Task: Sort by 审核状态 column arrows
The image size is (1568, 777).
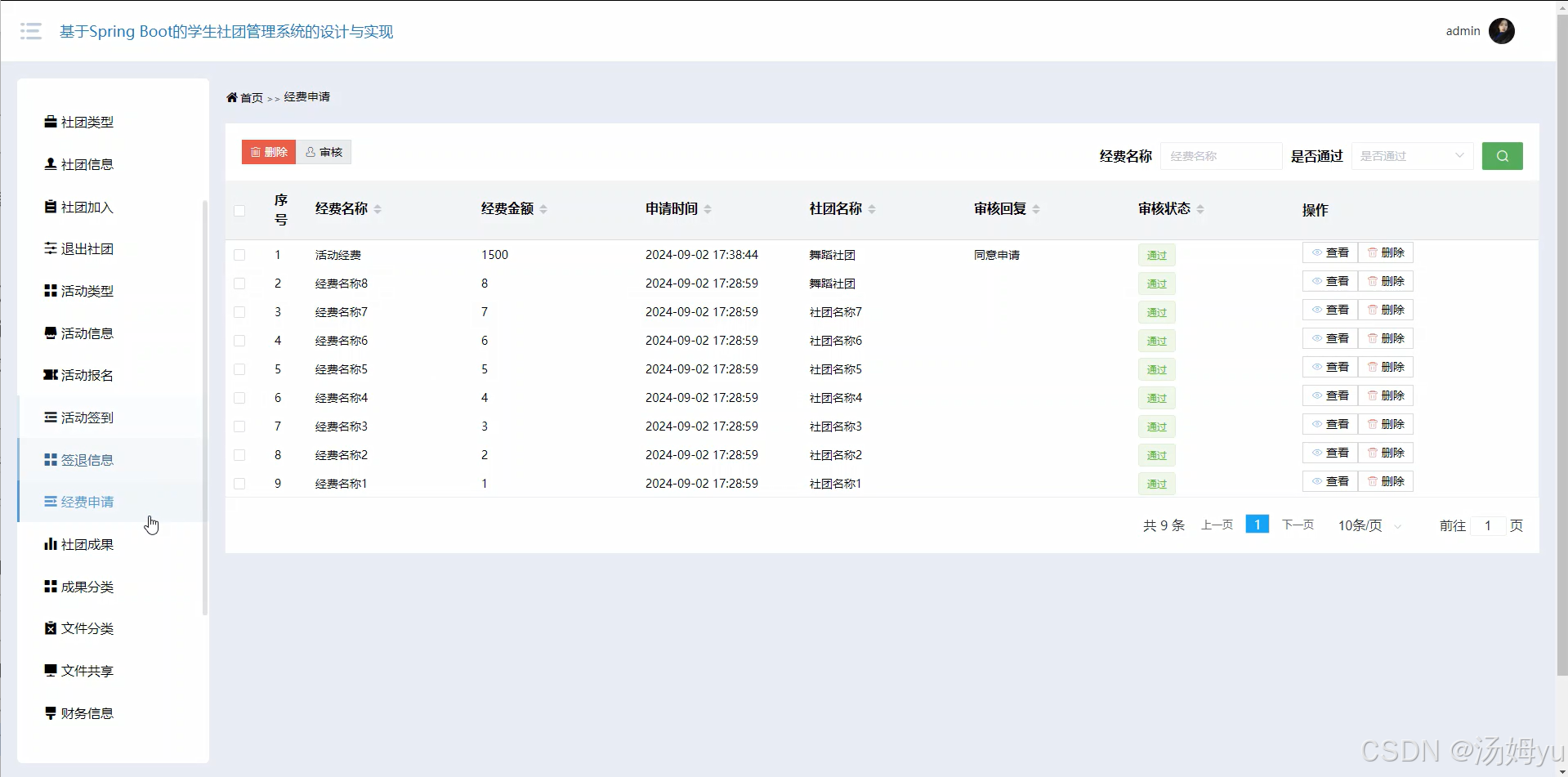Action: [x=1200, y=209]
